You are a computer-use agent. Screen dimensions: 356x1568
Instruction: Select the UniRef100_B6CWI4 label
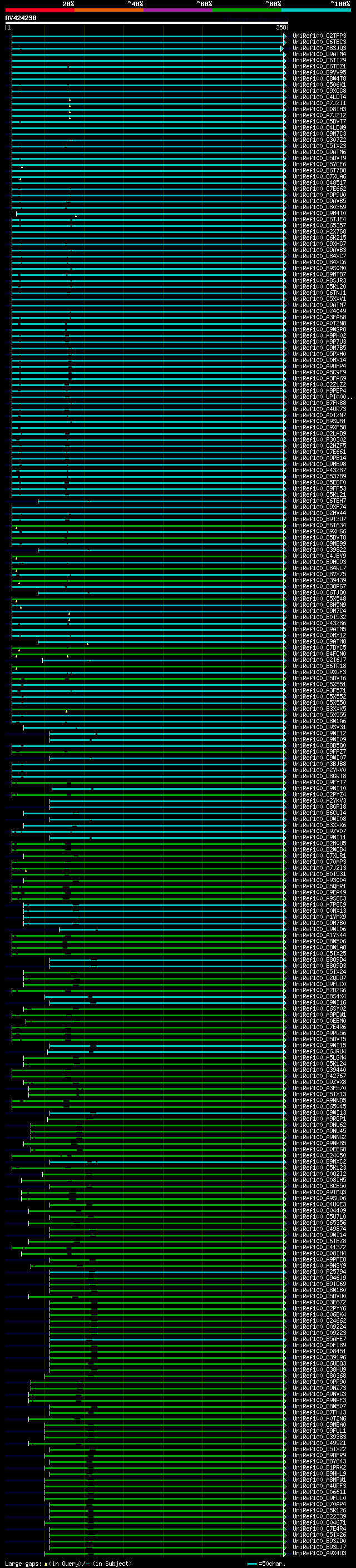click(319, 813)
